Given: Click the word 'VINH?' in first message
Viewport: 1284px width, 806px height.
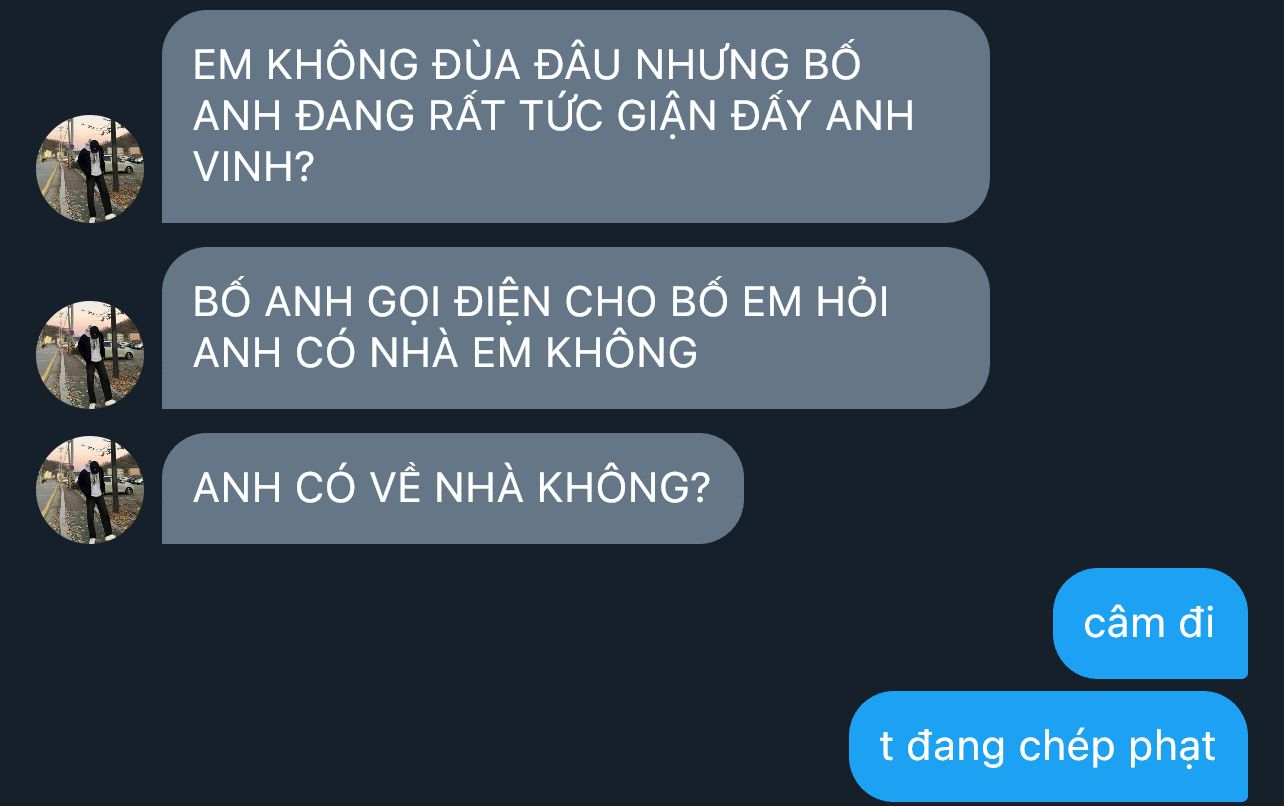Looking at the screenshot, I should (253, 168).
